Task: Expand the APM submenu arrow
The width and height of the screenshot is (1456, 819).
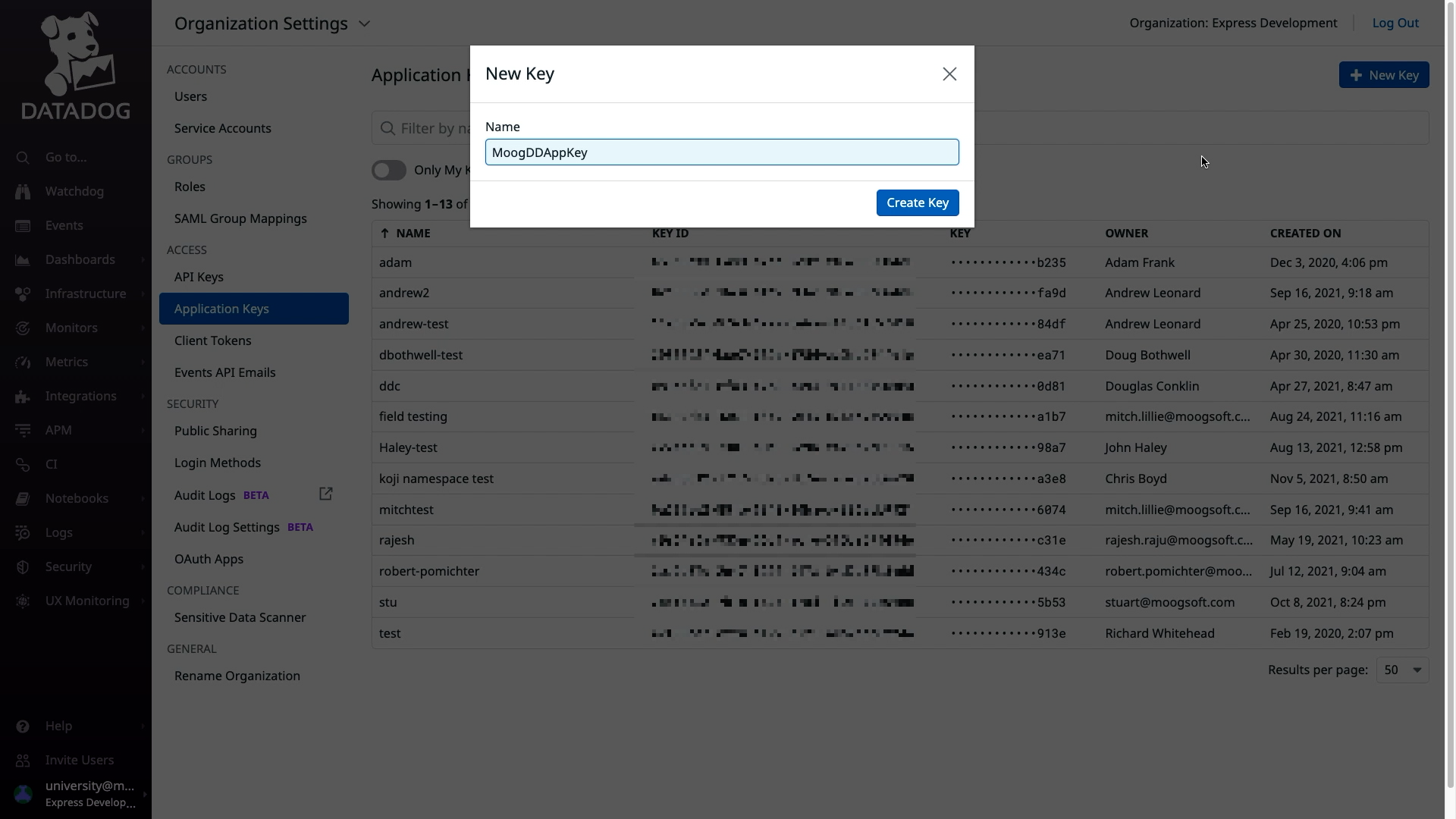Action: click(x=143, y=431)
